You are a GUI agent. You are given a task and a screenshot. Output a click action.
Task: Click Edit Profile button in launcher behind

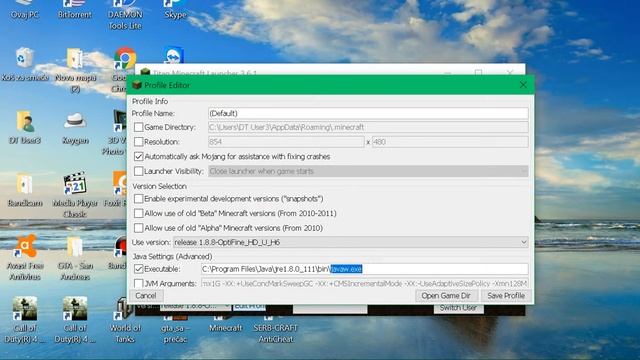tap(249, 306)
